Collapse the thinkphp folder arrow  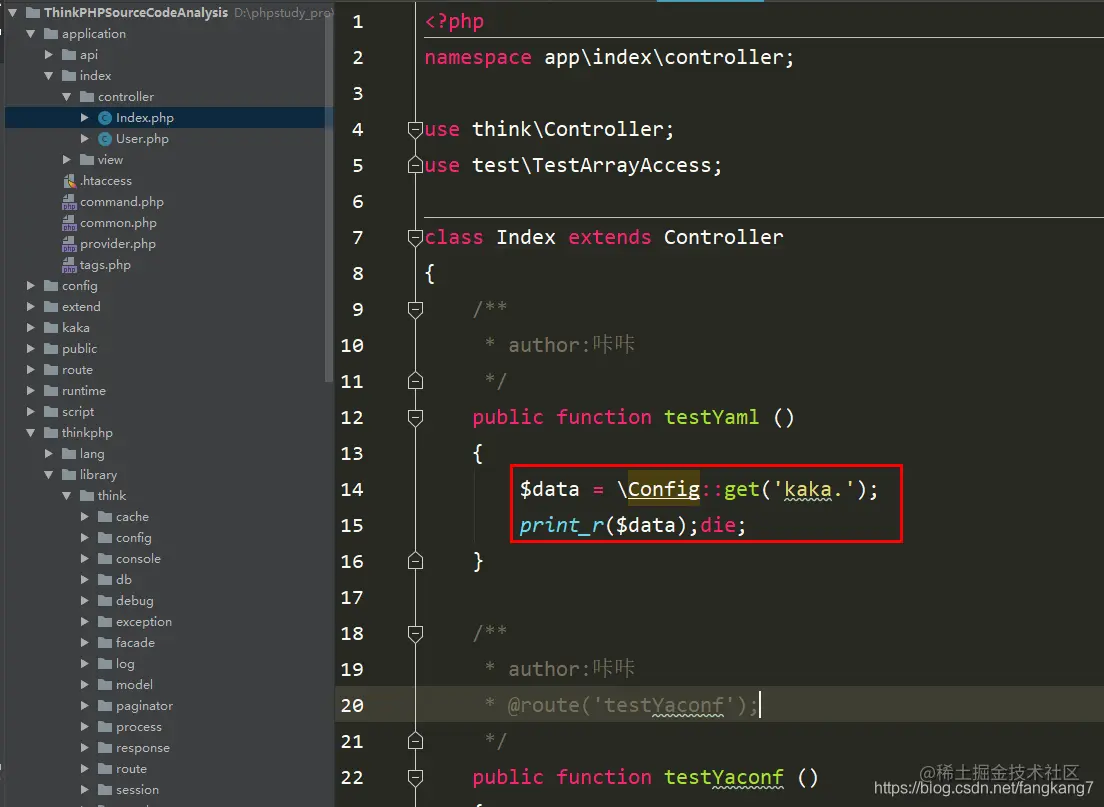pos(30,432)
